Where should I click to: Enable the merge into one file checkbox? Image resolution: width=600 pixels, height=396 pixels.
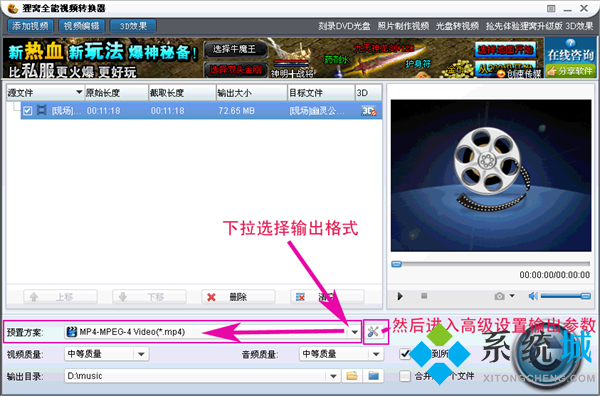(x=405, y=376)
